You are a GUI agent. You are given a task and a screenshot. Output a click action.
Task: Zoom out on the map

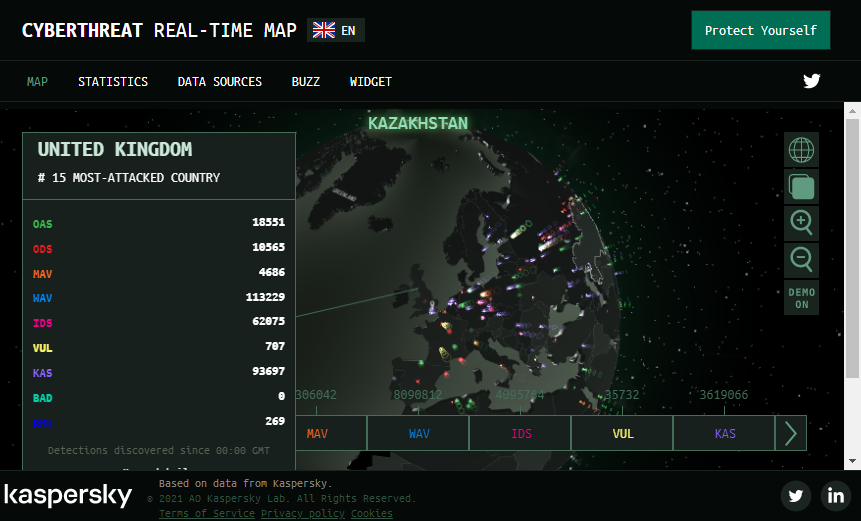(x=801, y=260)
